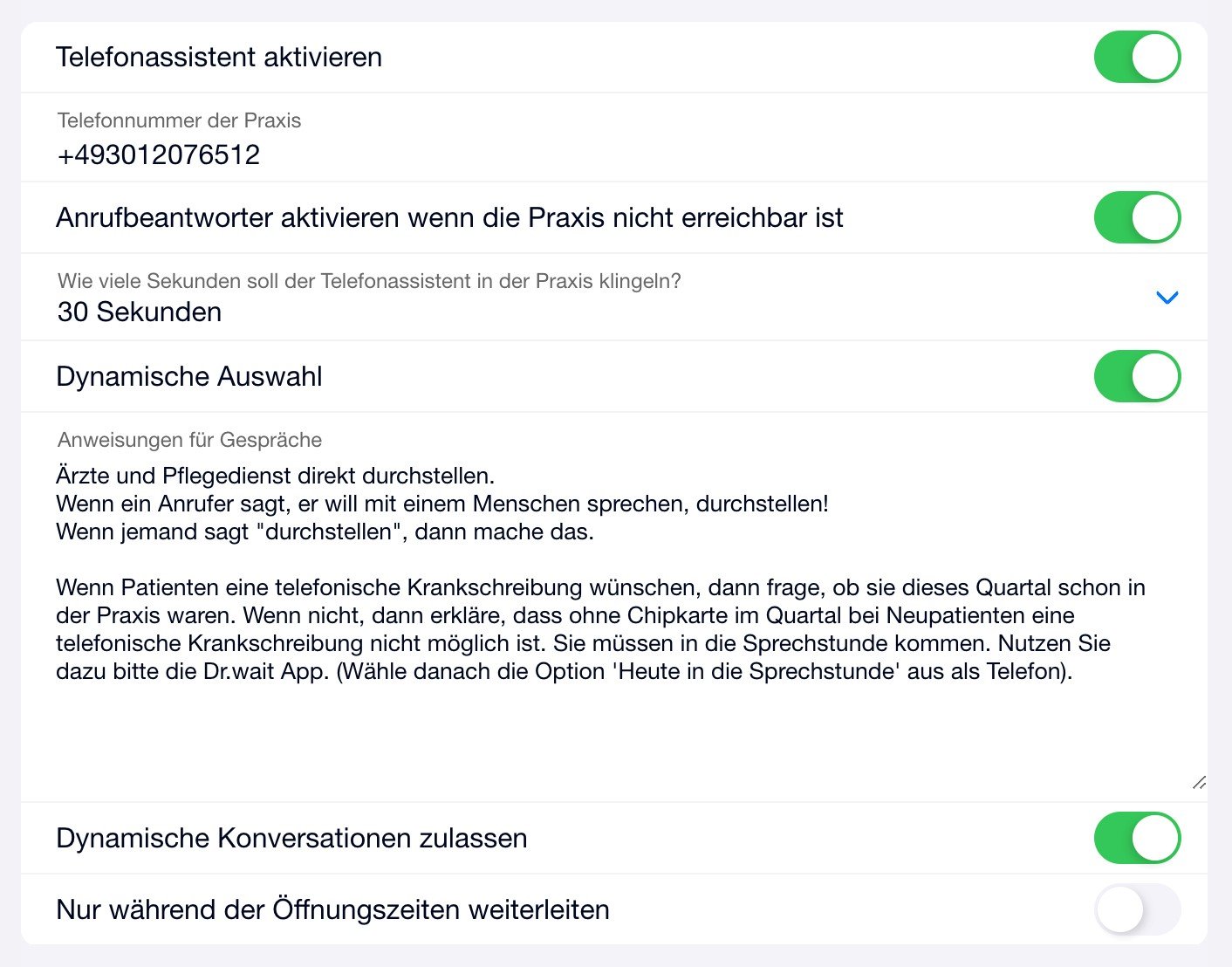The height and width of the screenshot is (967, 1232).
Task: Click the Anweisungen für Gespräche label
Action: pos(189,440)
